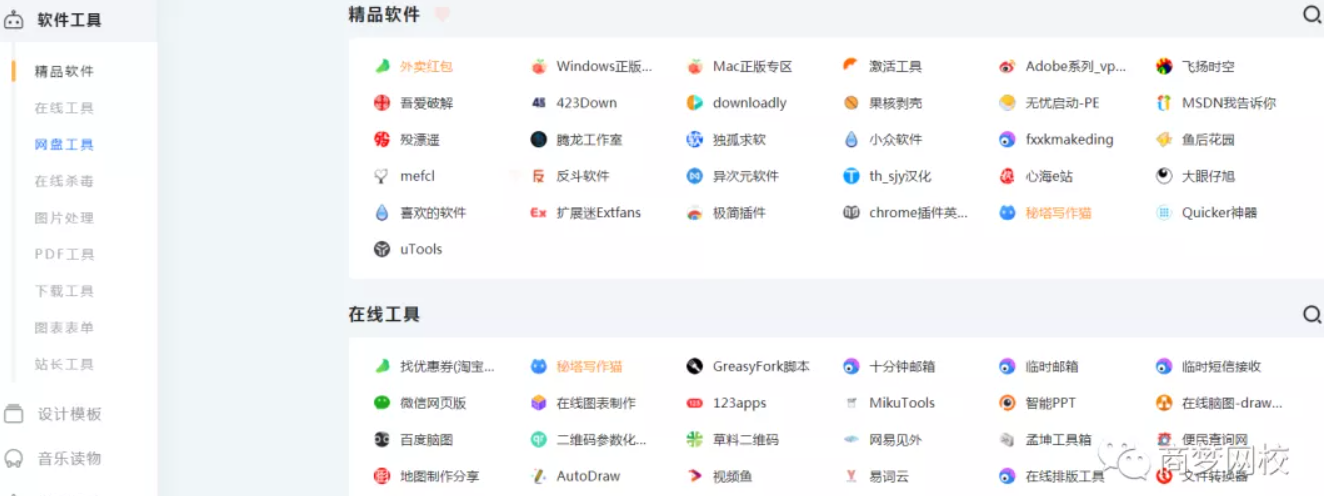Open 秘塔写作猫 in the 精品软件 section
The width and height of the screenshot is (1324, 496).
pos(1058,212)
